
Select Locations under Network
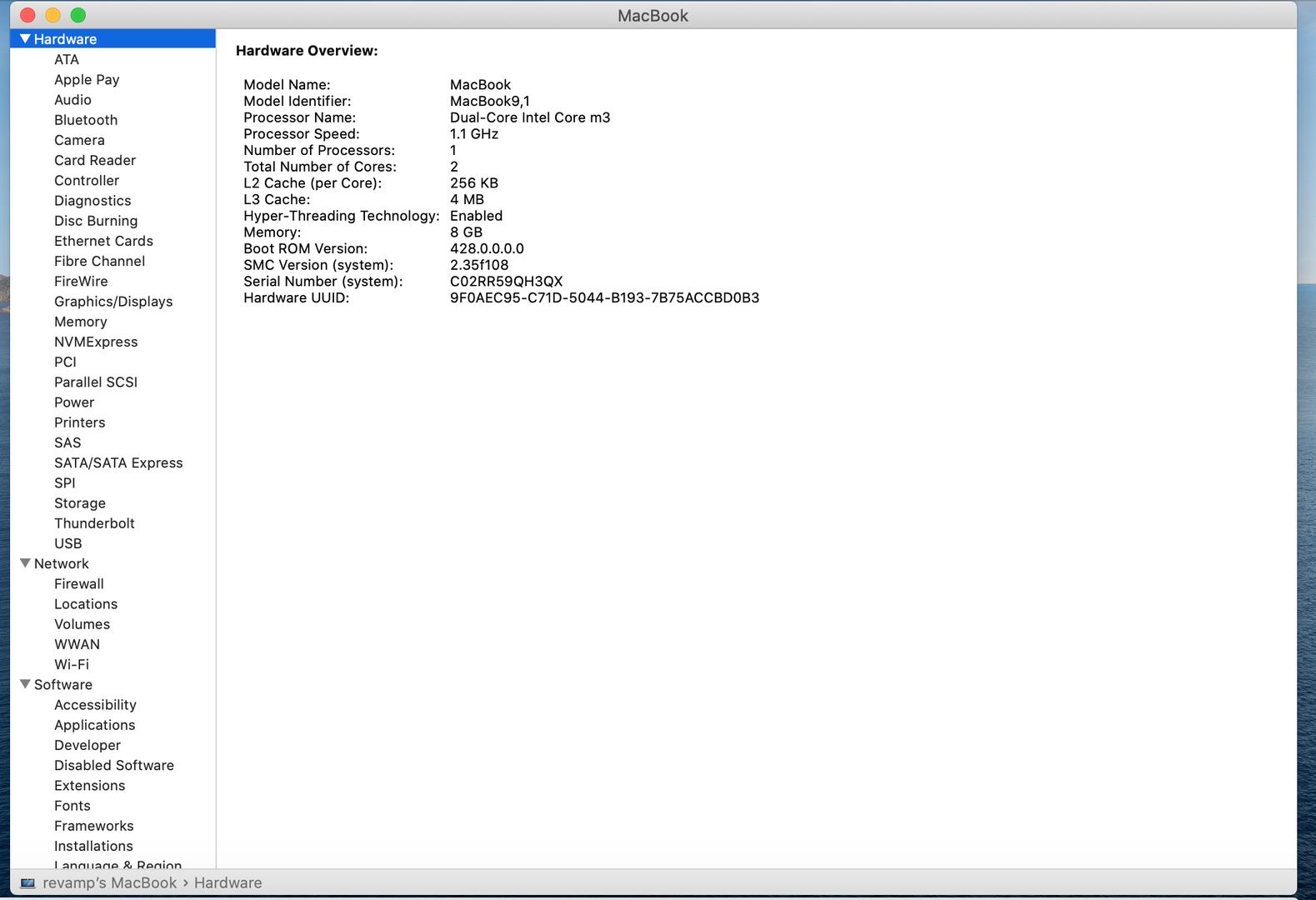tap(86, 604)
